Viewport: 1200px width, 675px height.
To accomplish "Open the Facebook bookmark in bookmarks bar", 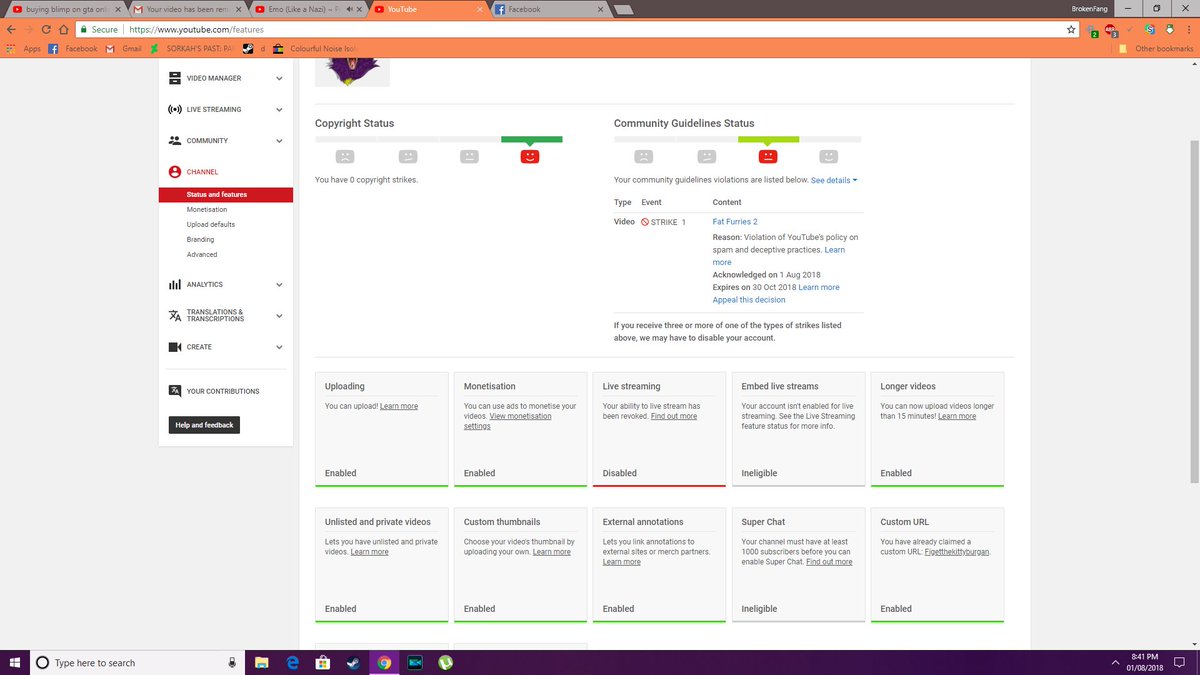I will point(73,48).
